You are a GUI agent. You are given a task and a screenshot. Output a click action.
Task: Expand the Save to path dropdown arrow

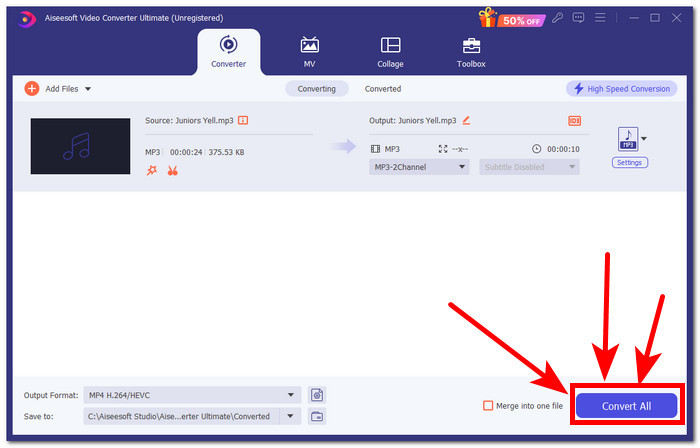pyautogui.click(x=290, y=416)
